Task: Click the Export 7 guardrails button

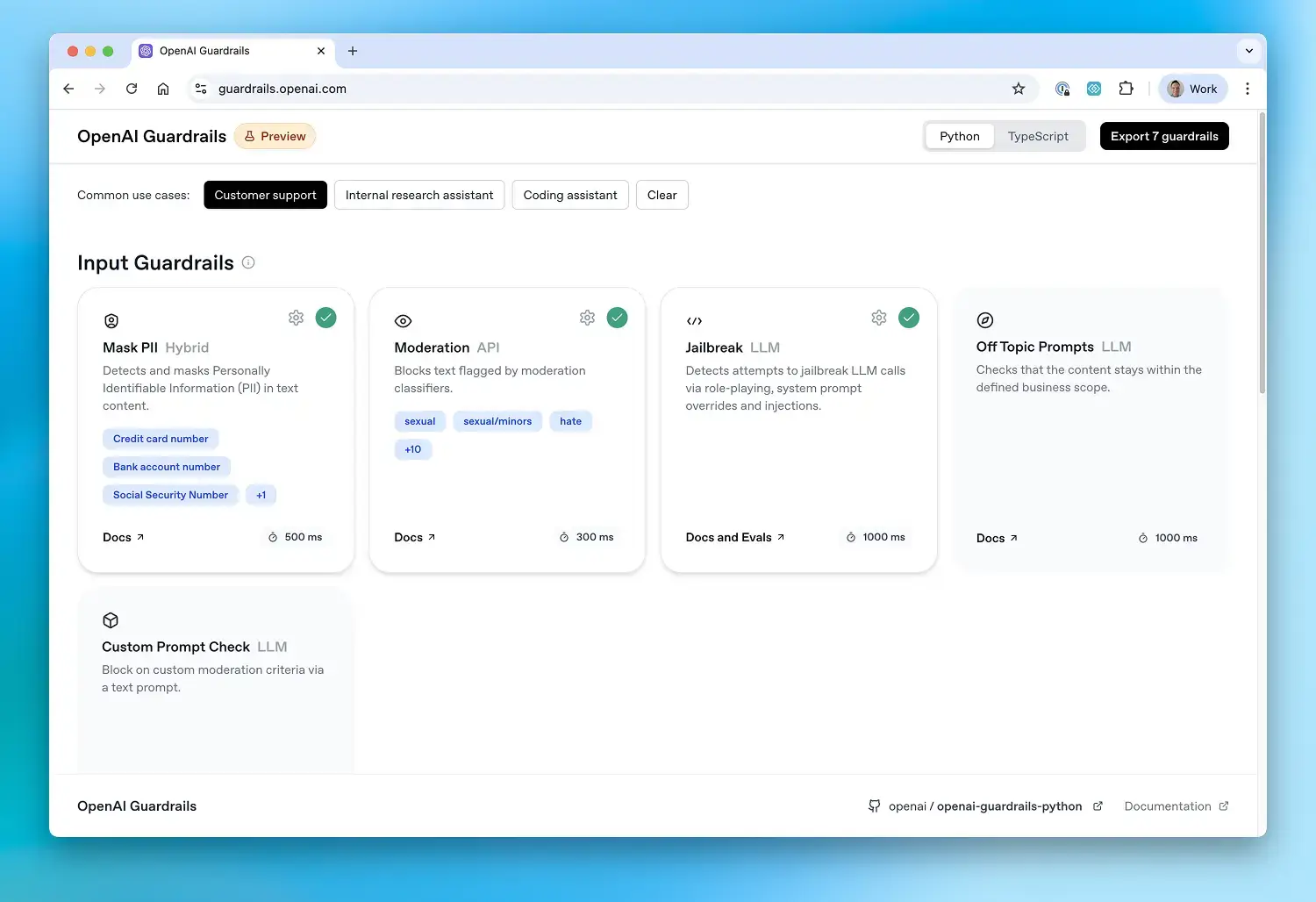Action: (x=1164, y=136)
